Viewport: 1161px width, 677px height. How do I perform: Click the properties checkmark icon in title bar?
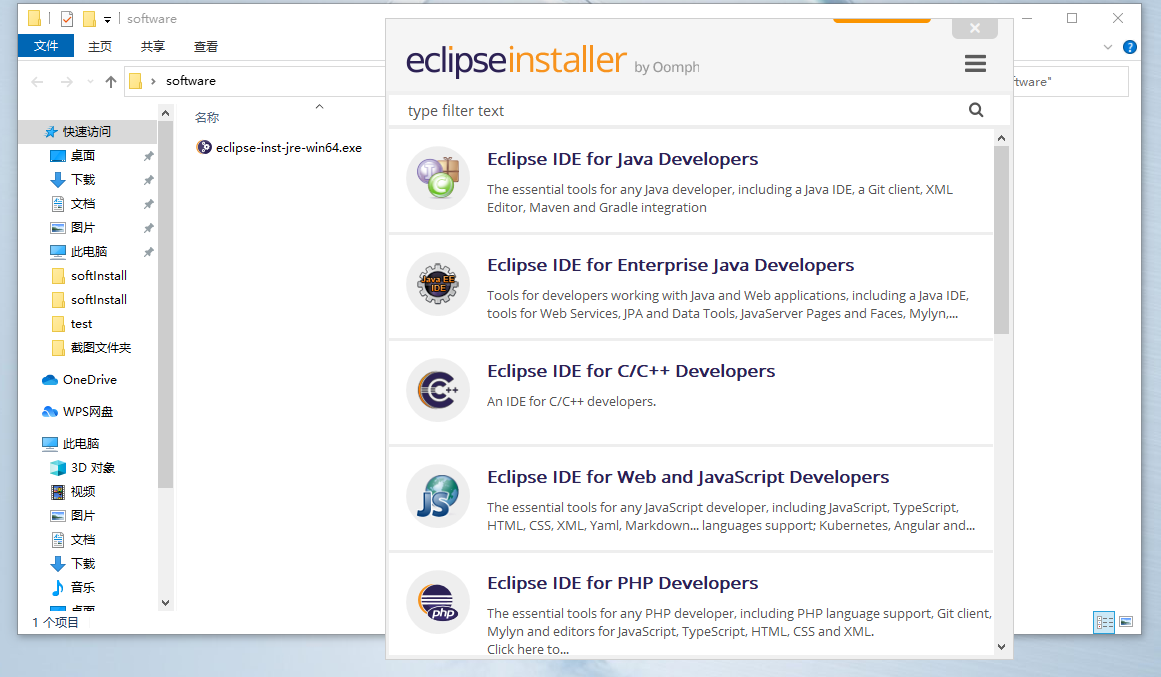pos(67,19)
